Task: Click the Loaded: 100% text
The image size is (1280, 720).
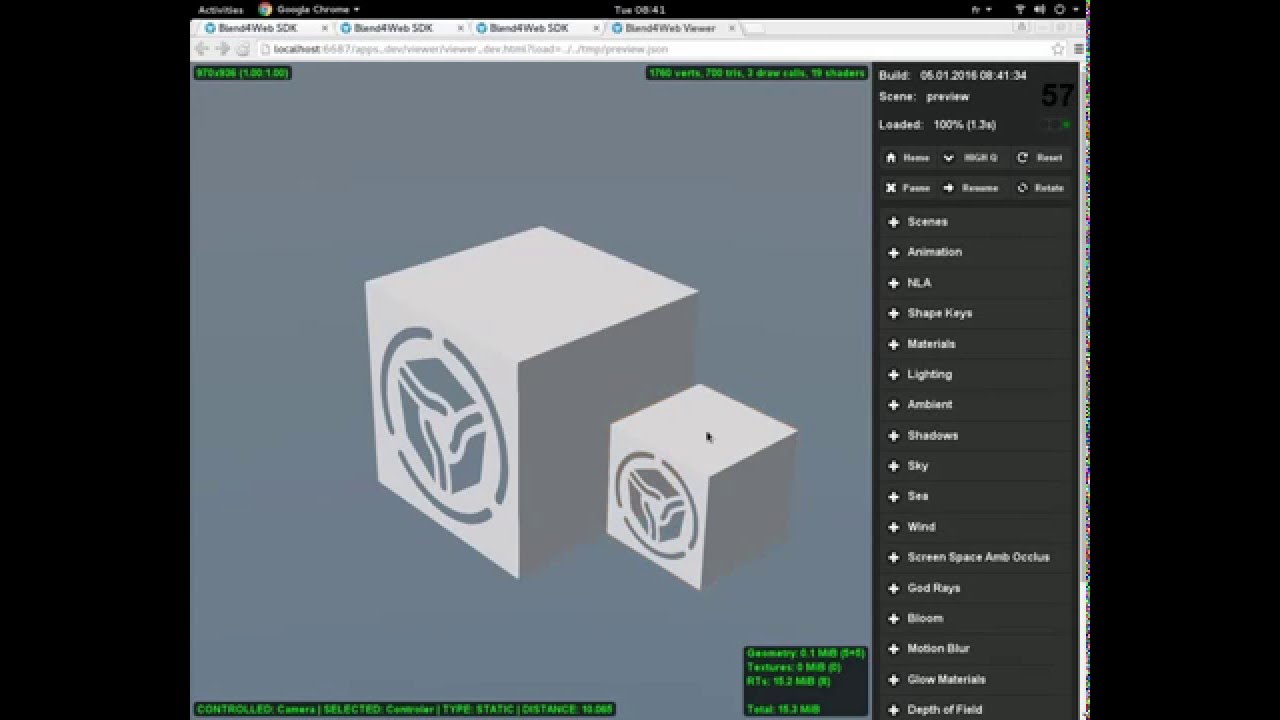Action: [937, 125]
